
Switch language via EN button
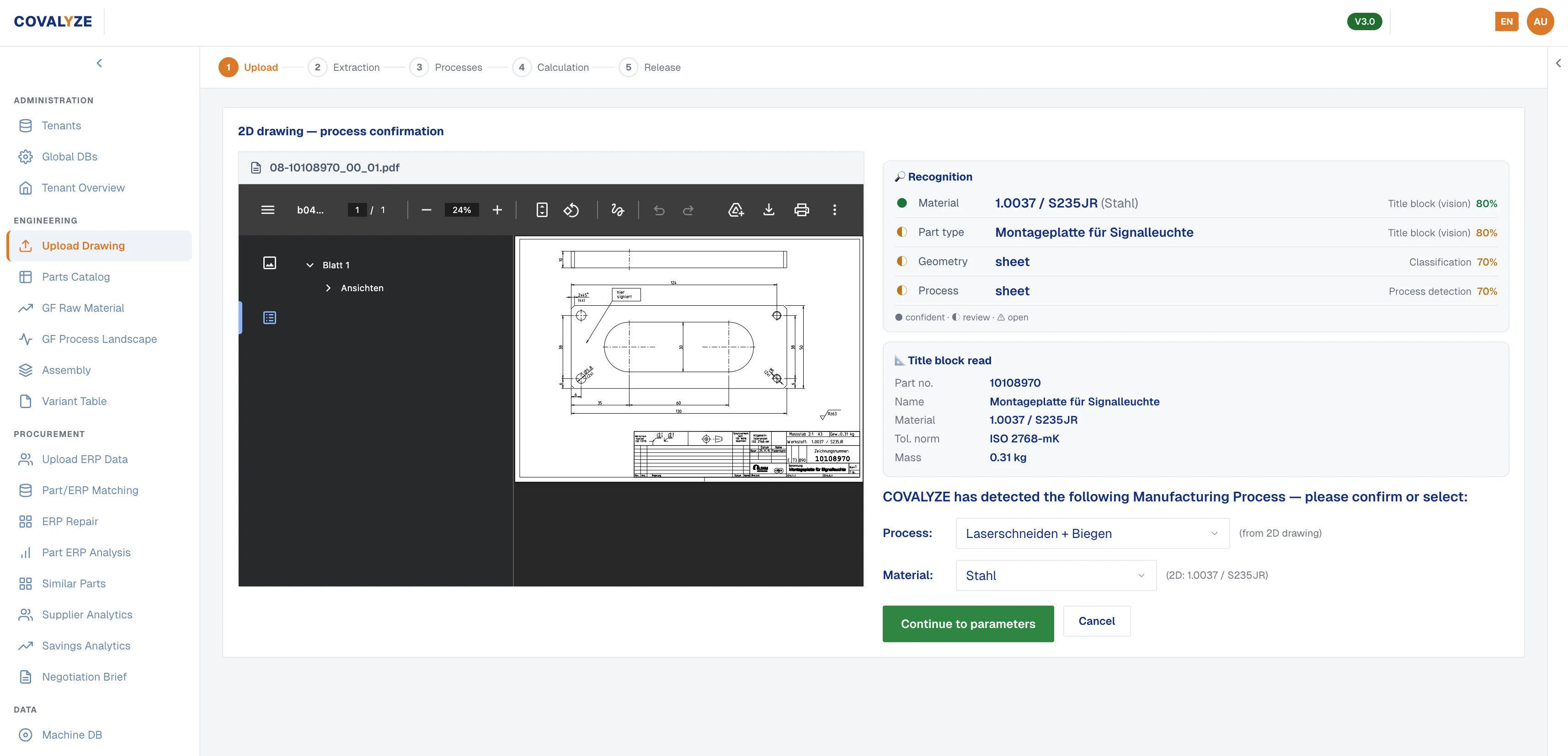point(1507,21)
